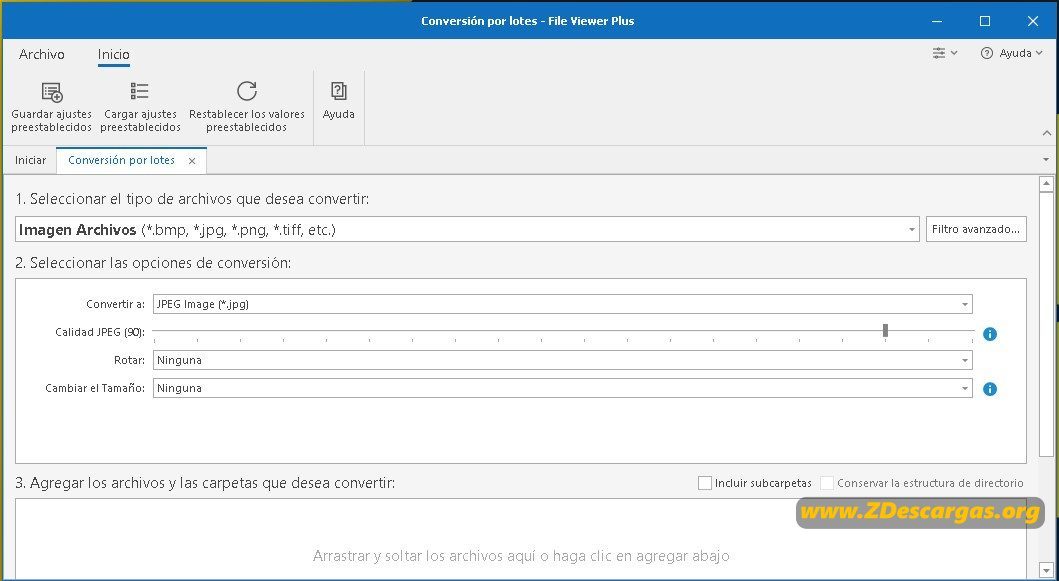Minimize the File Viewer Plus window
The image size is (1059, 581).
pyautogui.click(x=937, y=21)
